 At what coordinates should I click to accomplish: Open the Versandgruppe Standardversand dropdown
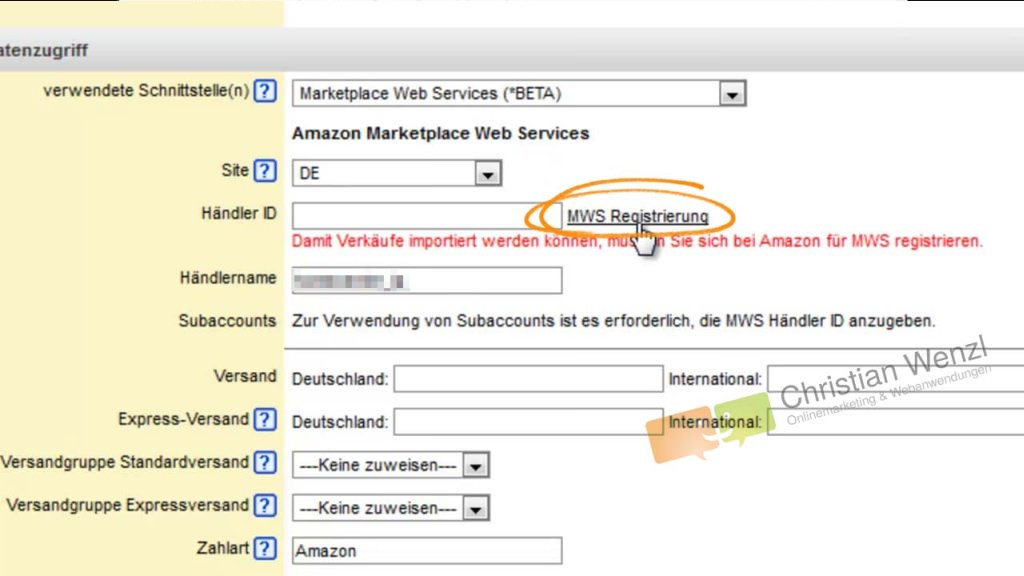390,466
